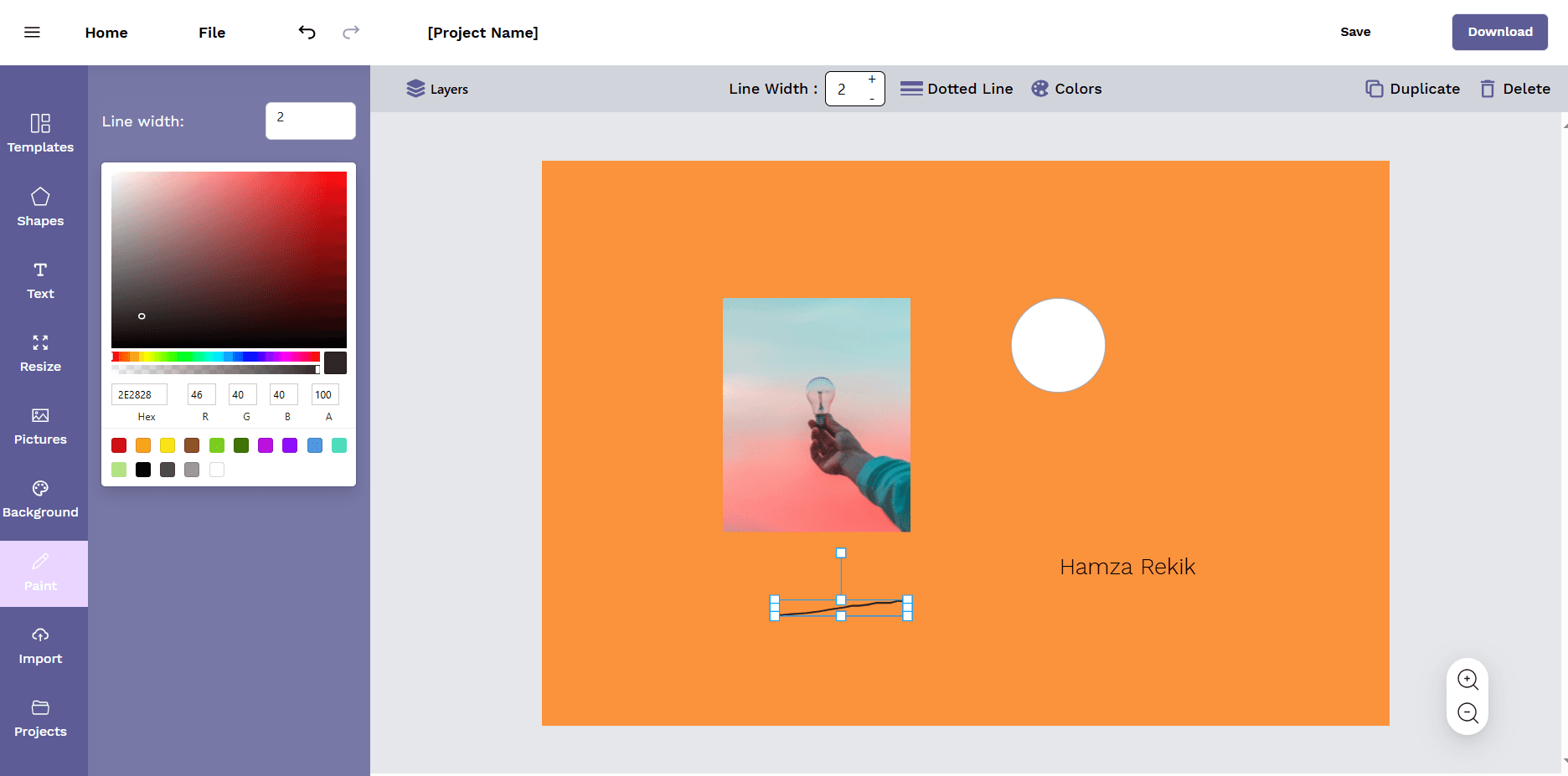This screenshot has height=776, width=1568.
Task: Open the Background panel
Action: point(40,499)
